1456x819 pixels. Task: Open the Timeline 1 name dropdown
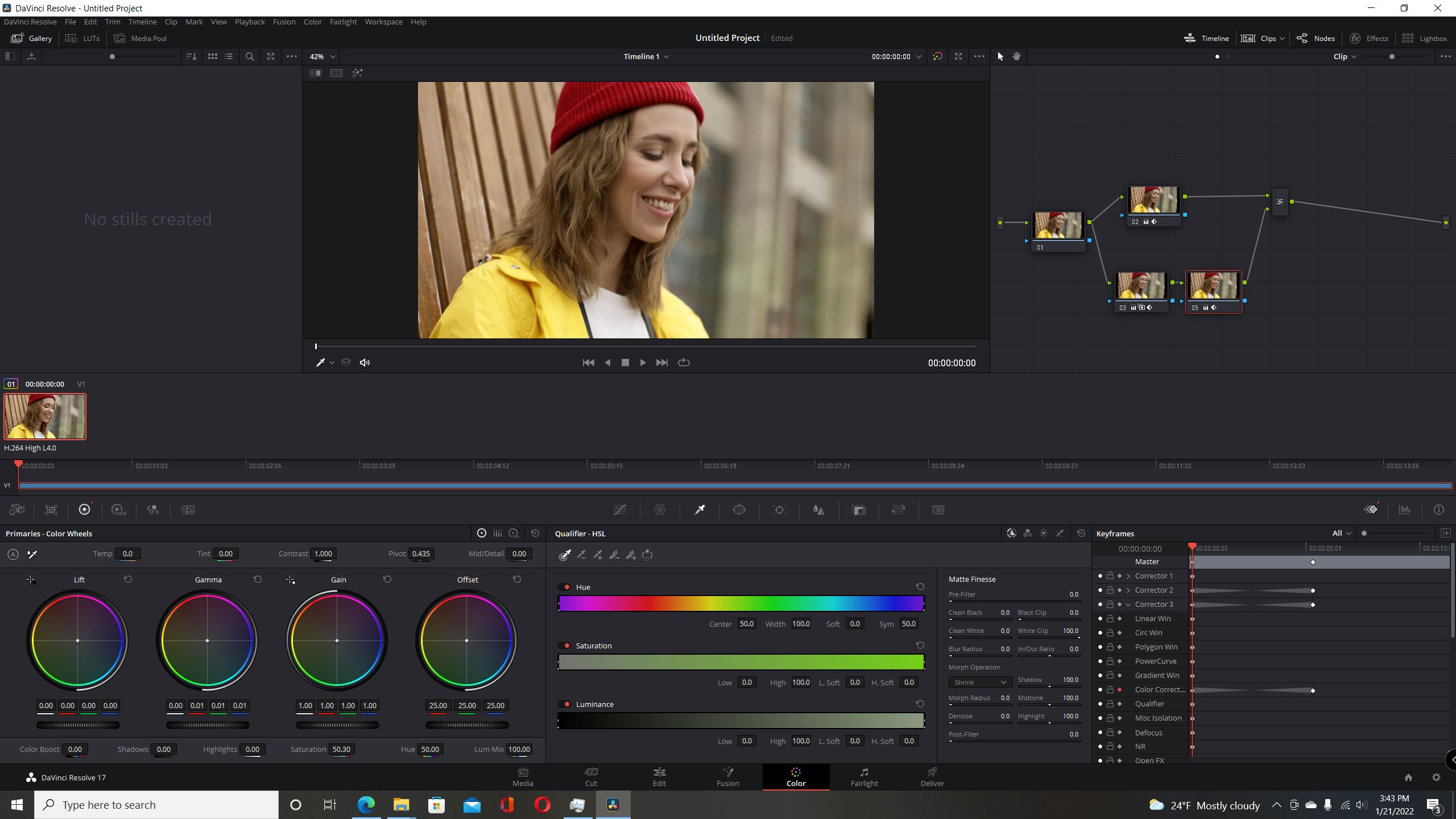pyautogui.click(x=646, y=56)
